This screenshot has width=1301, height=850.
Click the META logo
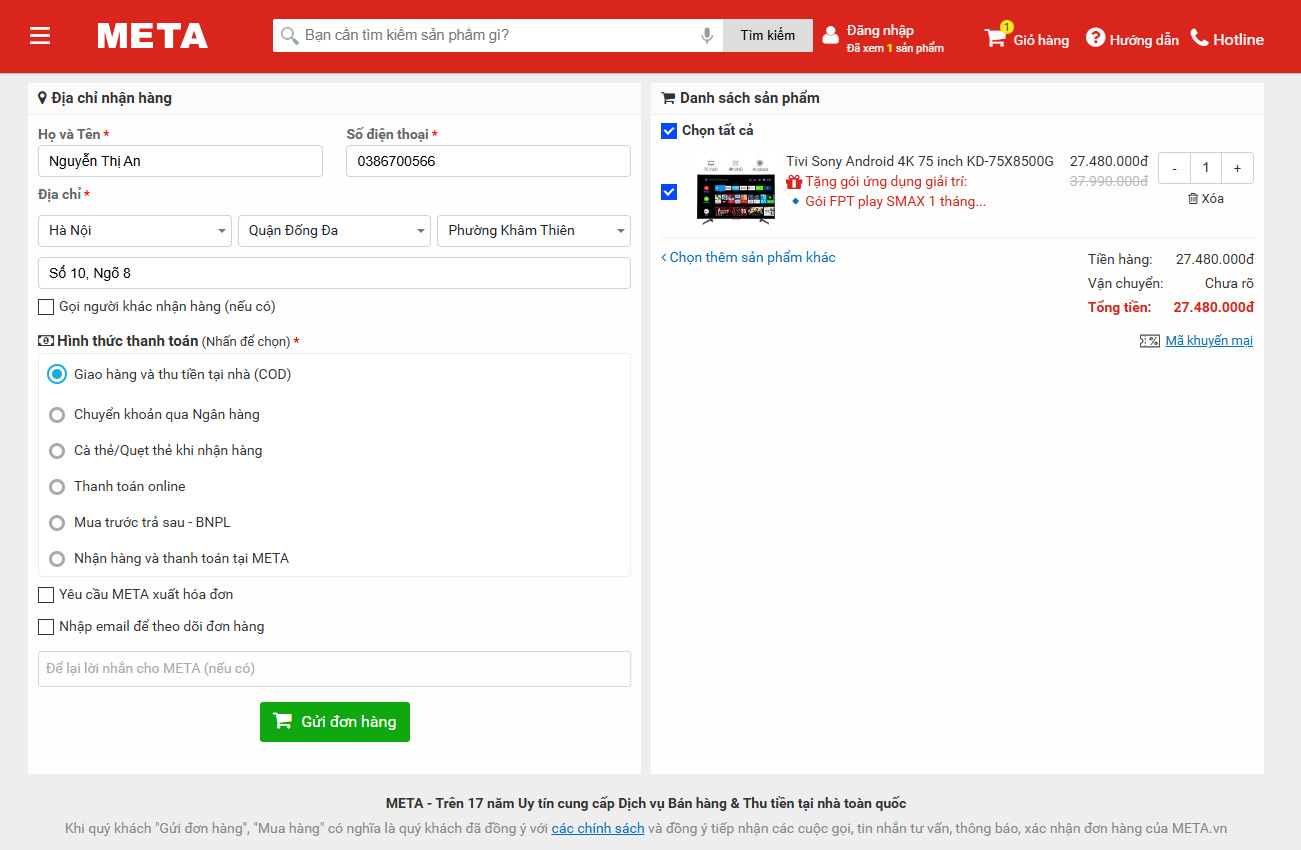pyautogui.click(x=153, y=36)
